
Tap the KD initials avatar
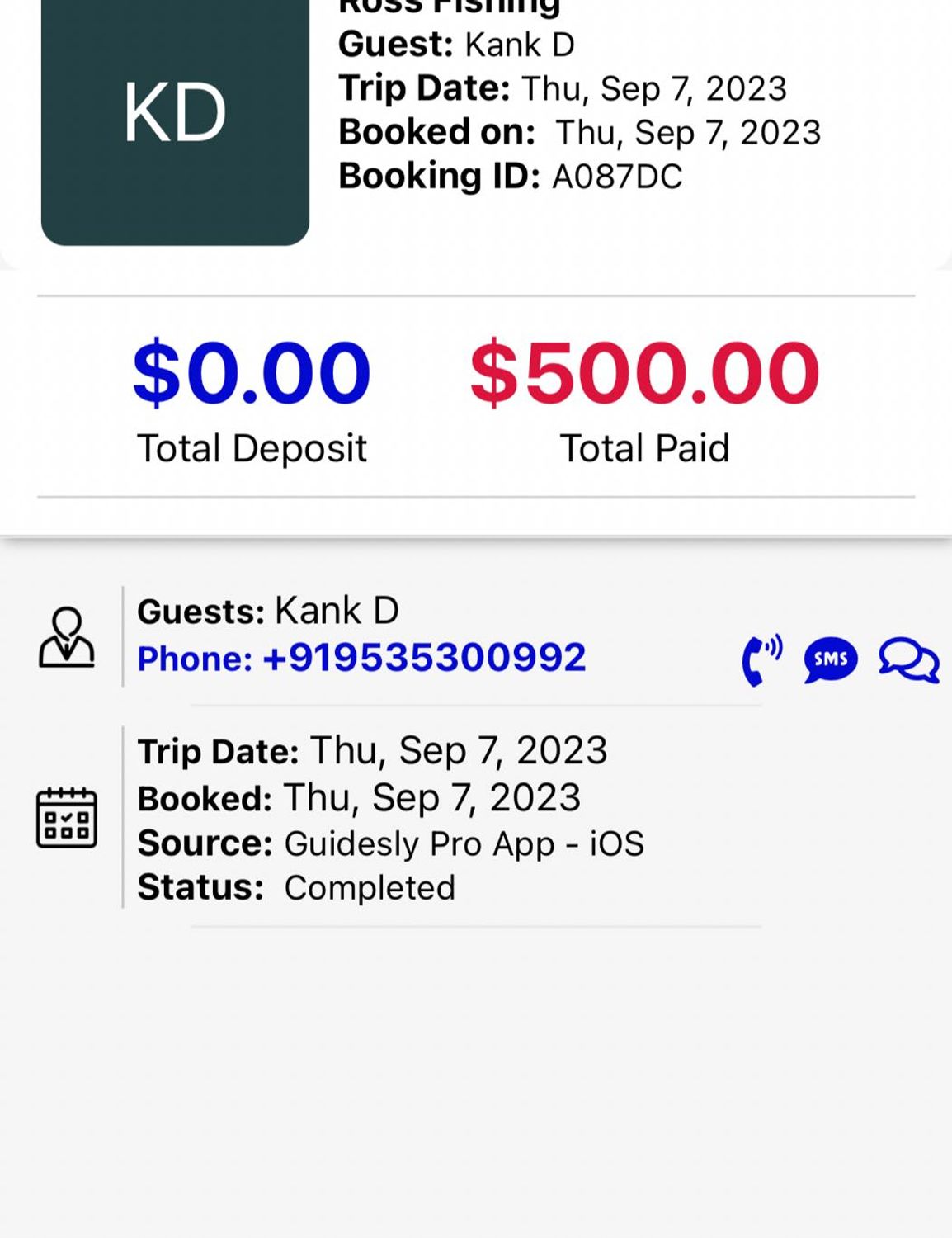pyautogui.click(x=175, y=116)
